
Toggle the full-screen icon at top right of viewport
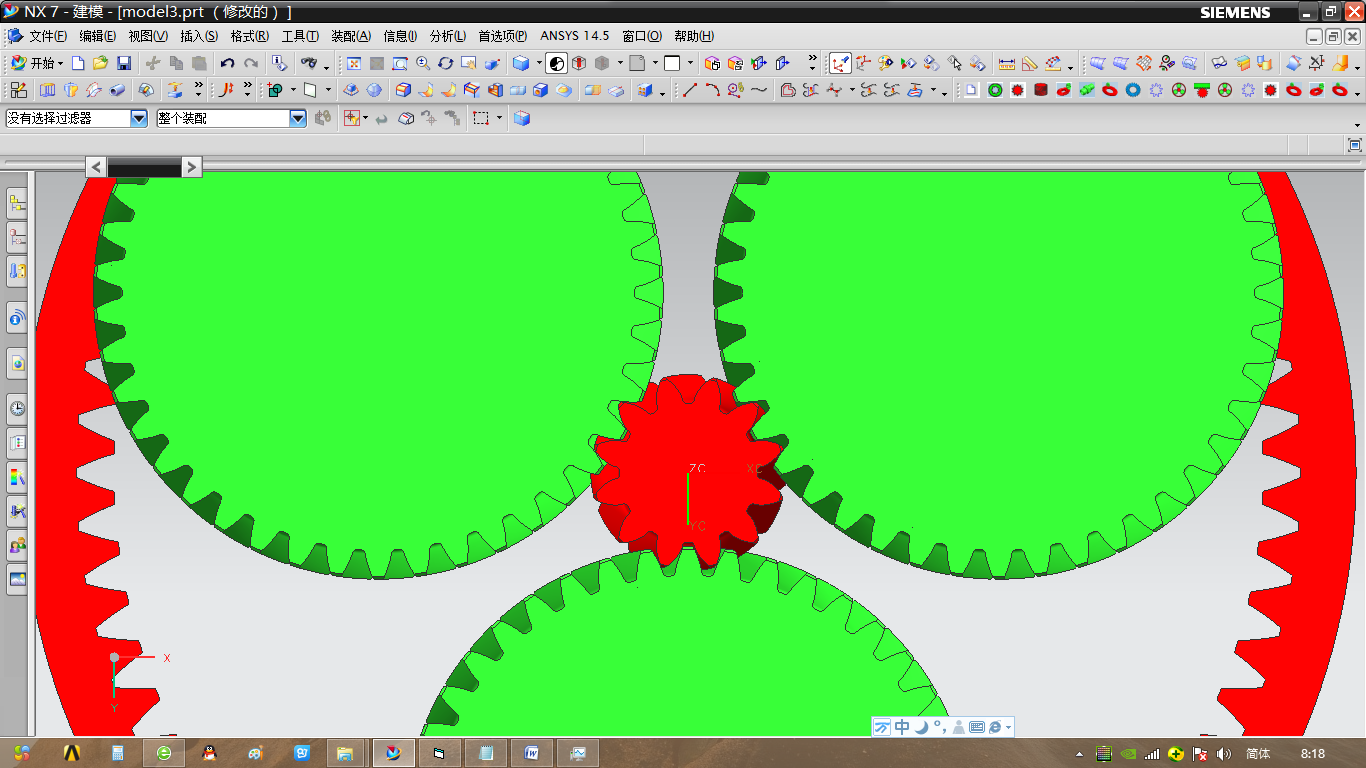click(1355, 145)
